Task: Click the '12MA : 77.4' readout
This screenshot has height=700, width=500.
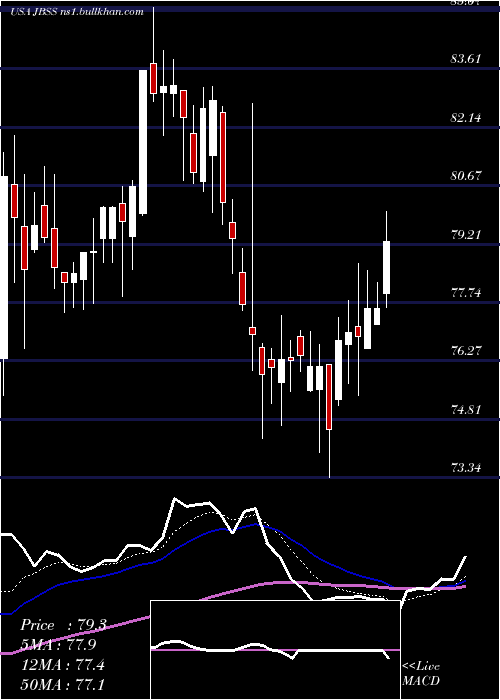Action: coord(63,665)
